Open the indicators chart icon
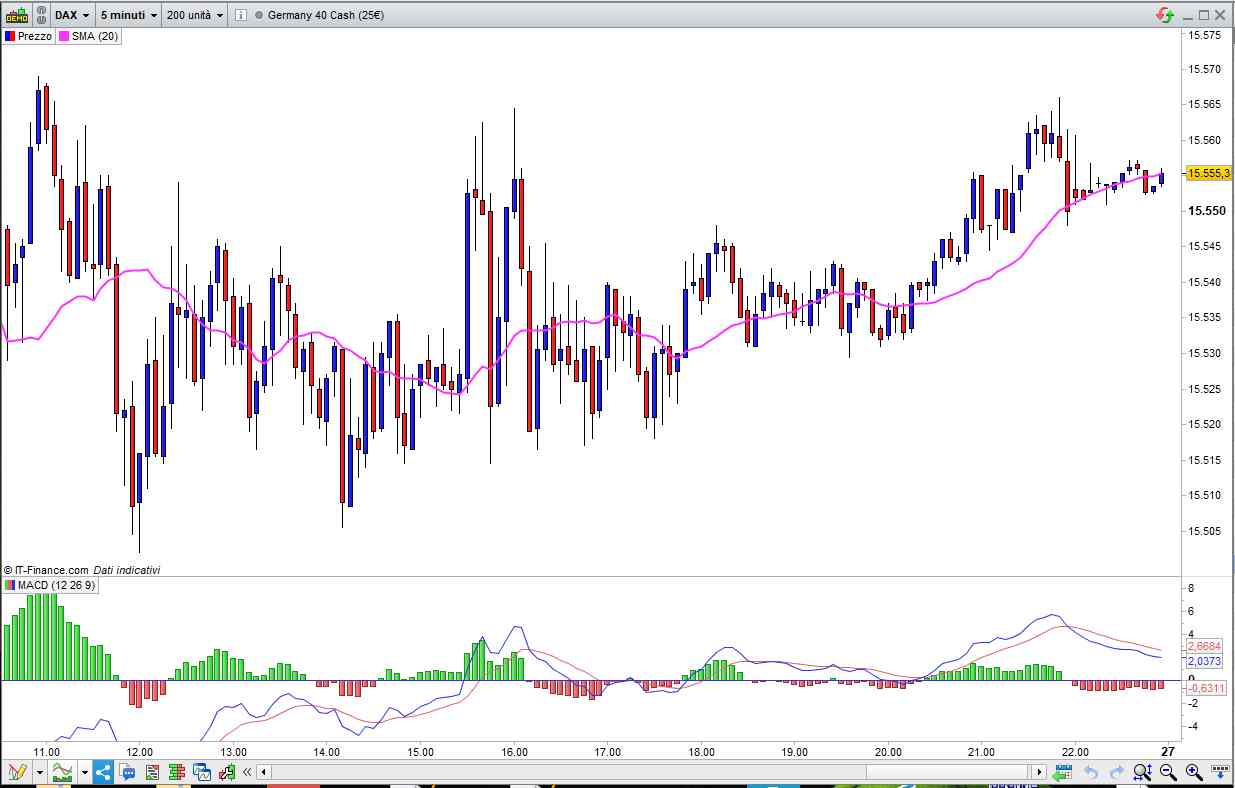 click(63, 772)
